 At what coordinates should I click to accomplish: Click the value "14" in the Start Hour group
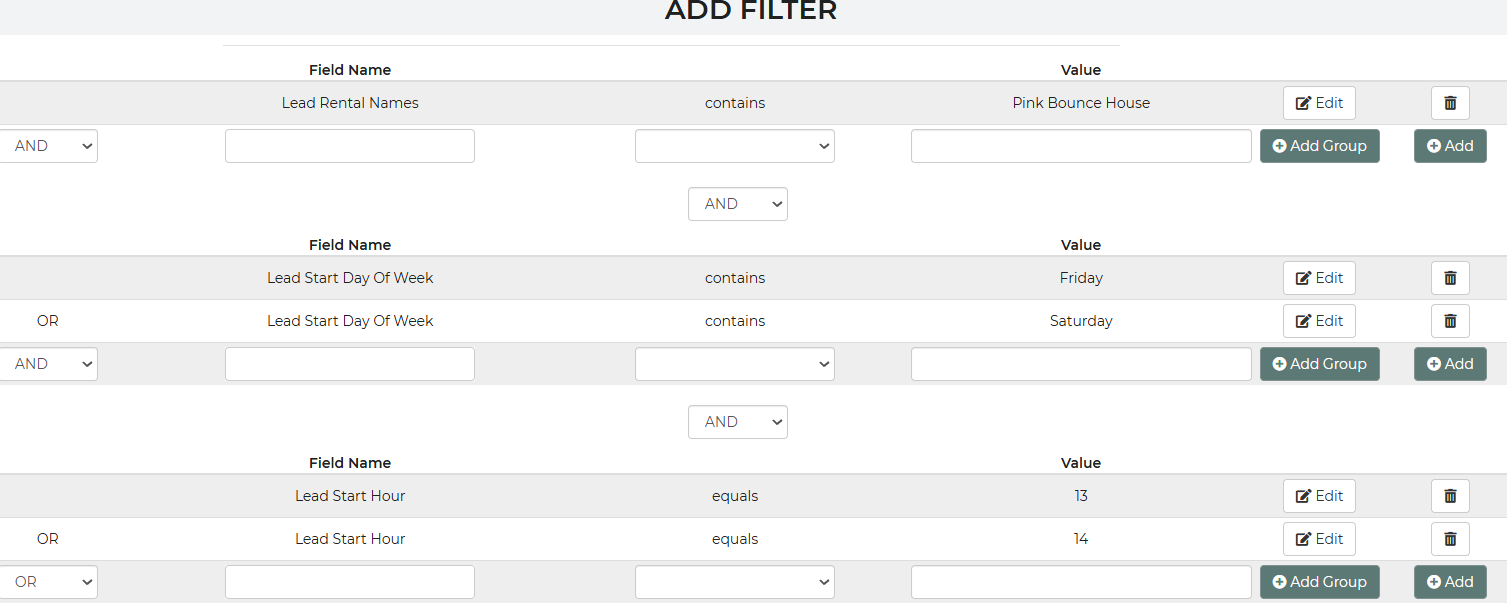click(x=1081, y=539)
